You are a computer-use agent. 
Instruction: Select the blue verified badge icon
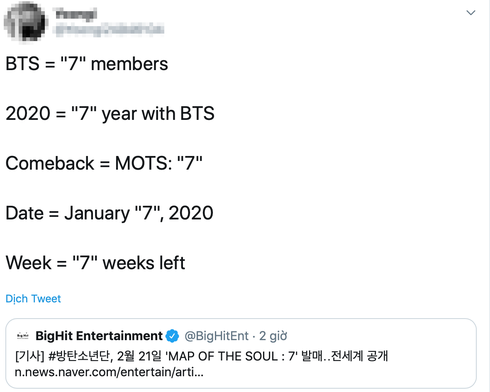click(x=172, y=336)
